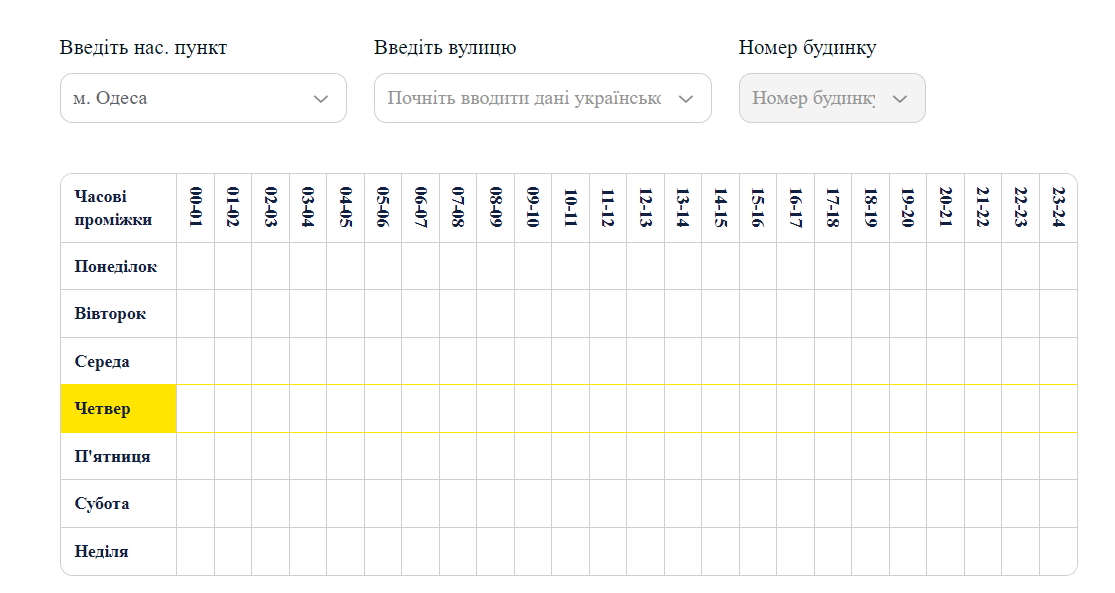Click the Номер будинку input field
The height and width of the screenshot is (593, 1115).
812,99
